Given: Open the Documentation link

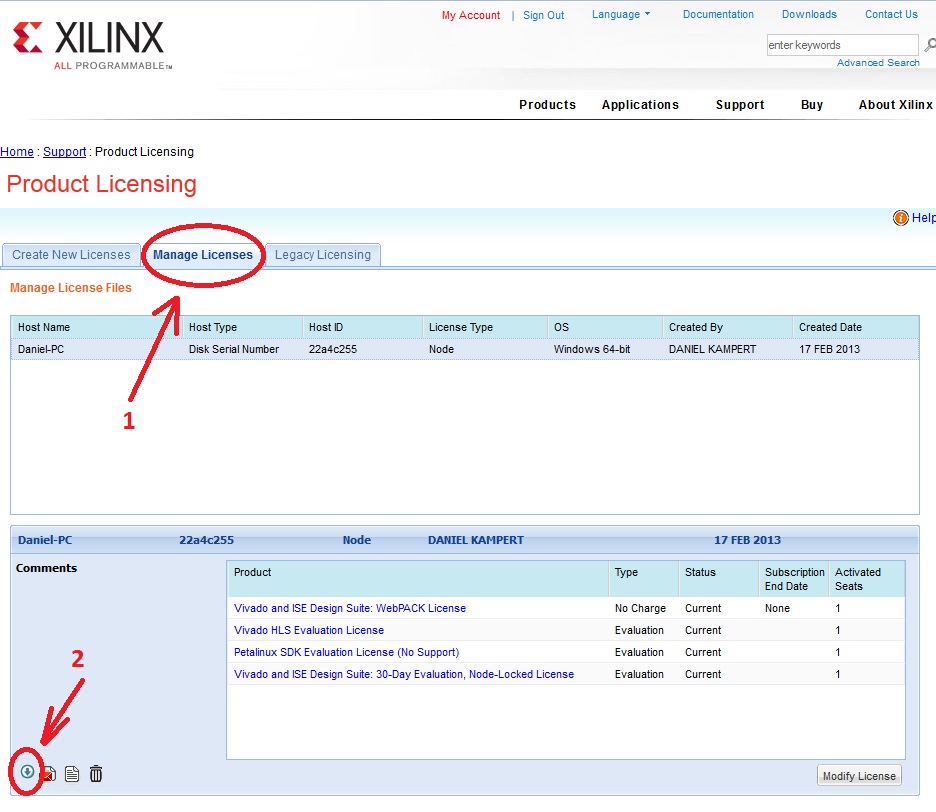Looking at the screenshot, I should (x=718, y=14).
